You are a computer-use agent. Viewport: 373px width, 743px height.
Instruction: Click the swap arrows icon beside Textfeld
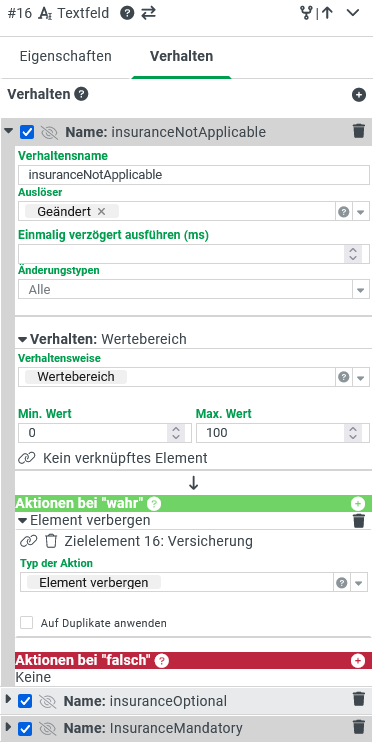[148, 13]
